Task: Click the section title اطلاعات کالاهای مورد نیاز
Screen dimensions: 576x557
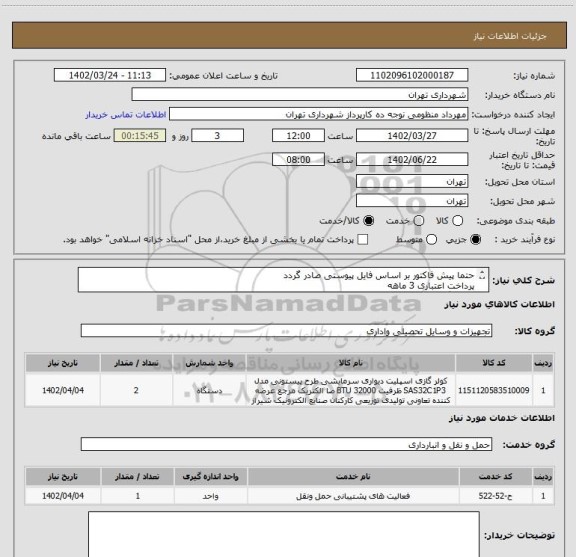Action: tap(500, 304)
